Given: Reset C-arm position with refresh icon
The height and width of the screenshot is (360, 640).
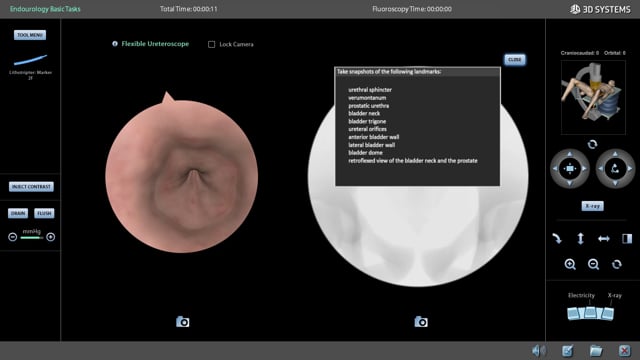Looking at the screenshot, I should point(592,144).
